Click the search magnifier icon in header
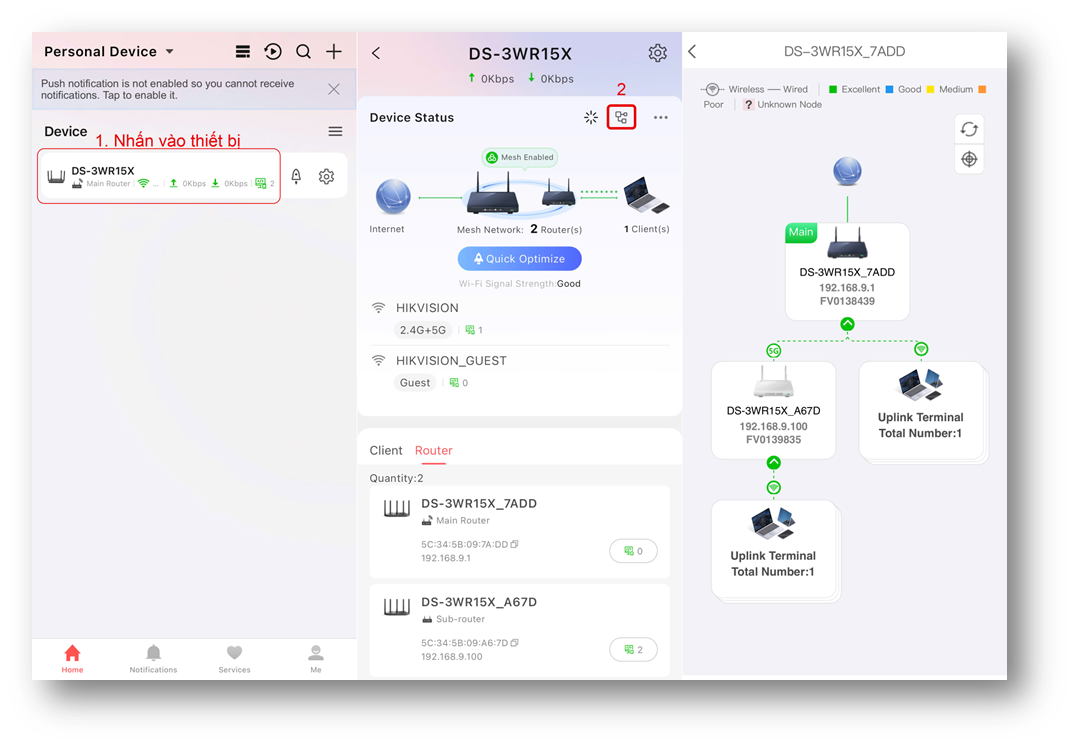 (x=303, y=52)
